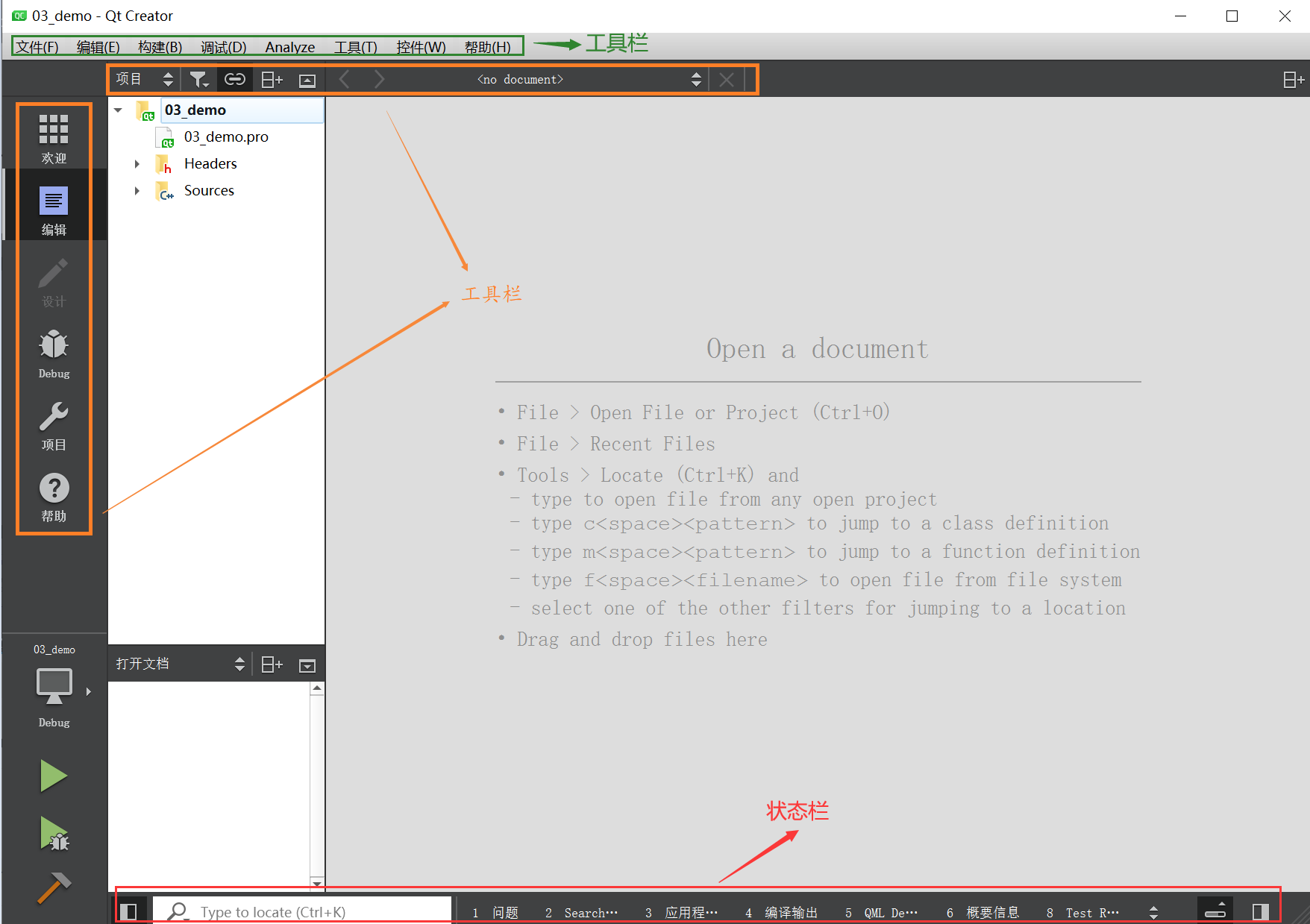Click the 03_demo Debug kit selector monitor
This screenshot has width=1310, height=924.
point(54,686)
